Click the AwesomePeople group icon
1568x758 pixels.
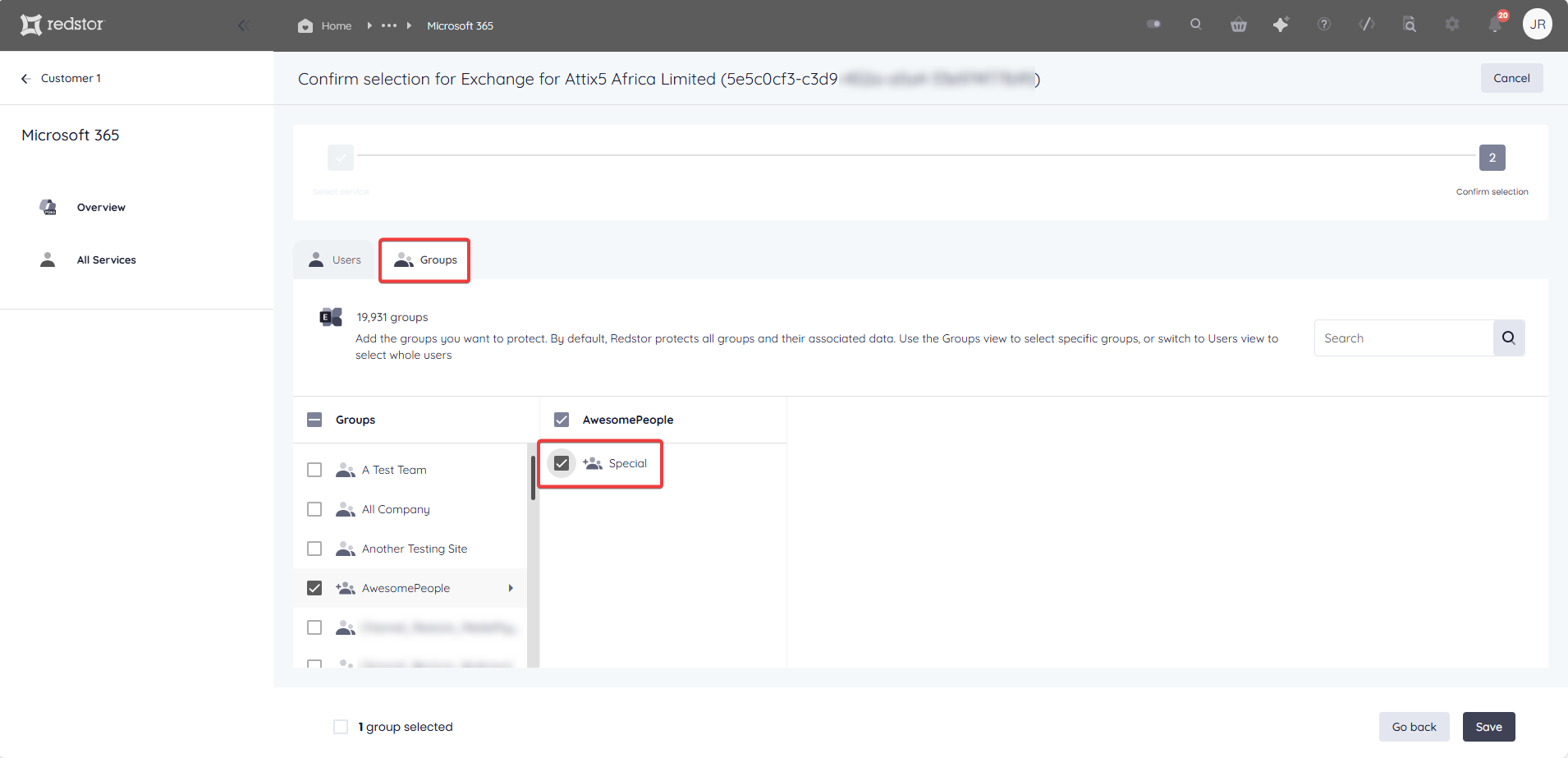346,588
